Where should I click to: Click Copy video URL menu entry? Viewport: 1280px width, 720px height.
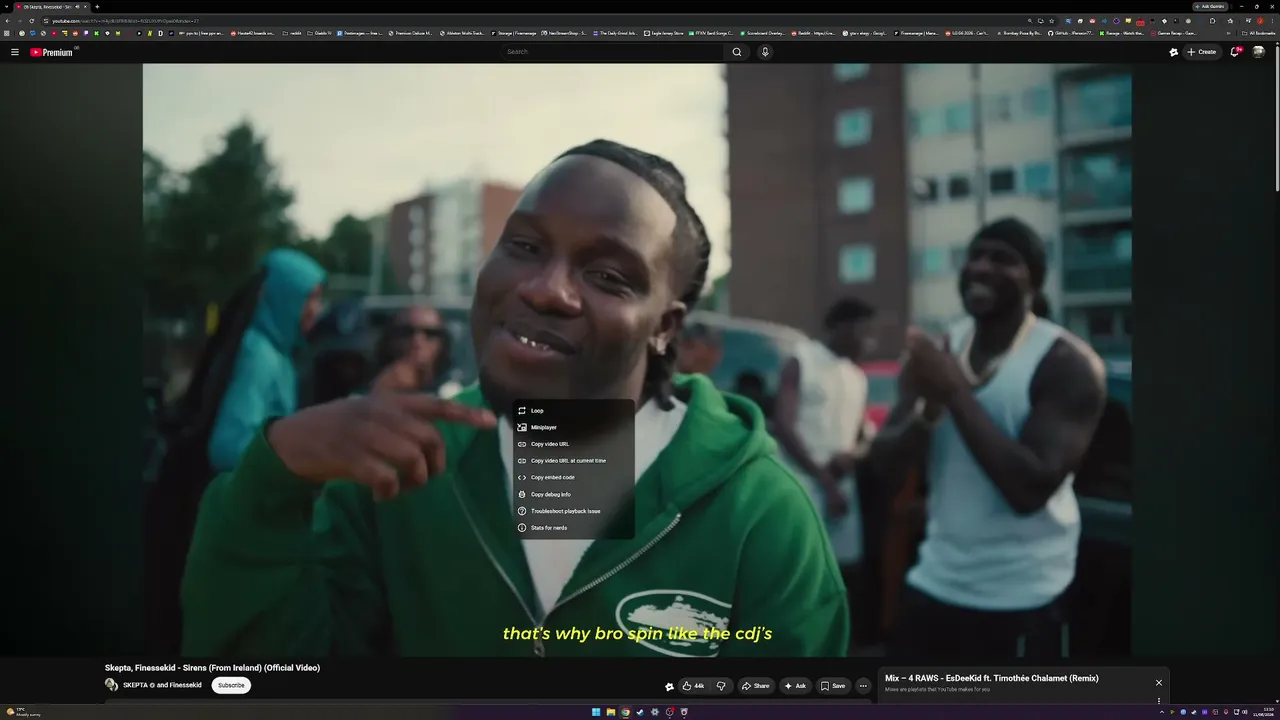[x=573, y=444]
